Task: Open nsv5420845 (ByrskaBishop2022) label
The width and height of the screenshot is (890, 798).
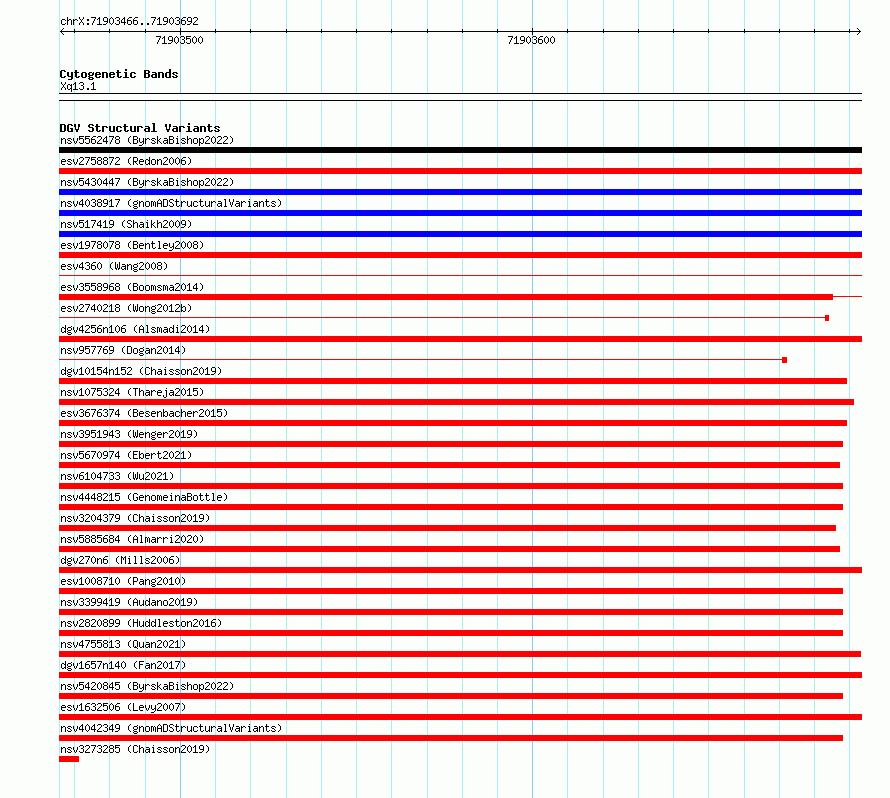Action: [x=147, y=686]
